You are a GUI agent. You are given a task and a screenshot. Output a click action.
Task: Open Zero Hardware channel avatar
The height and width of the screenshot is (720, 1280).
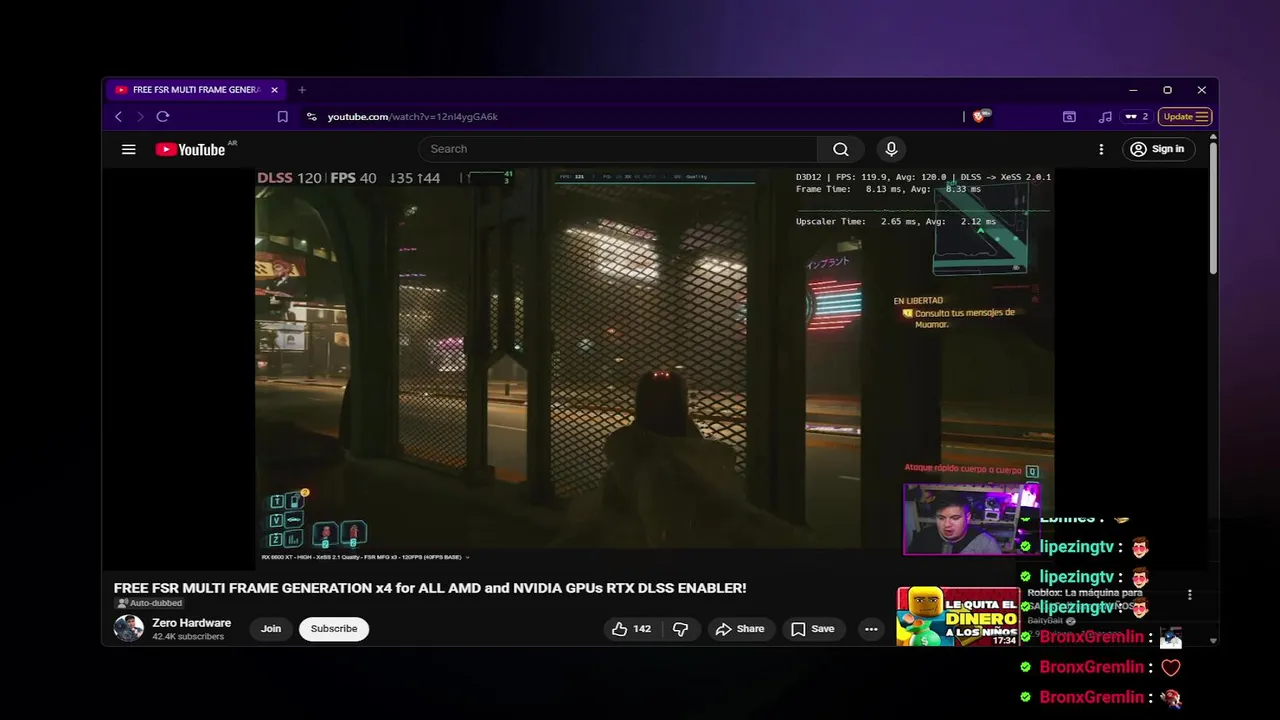pos(128,629)
